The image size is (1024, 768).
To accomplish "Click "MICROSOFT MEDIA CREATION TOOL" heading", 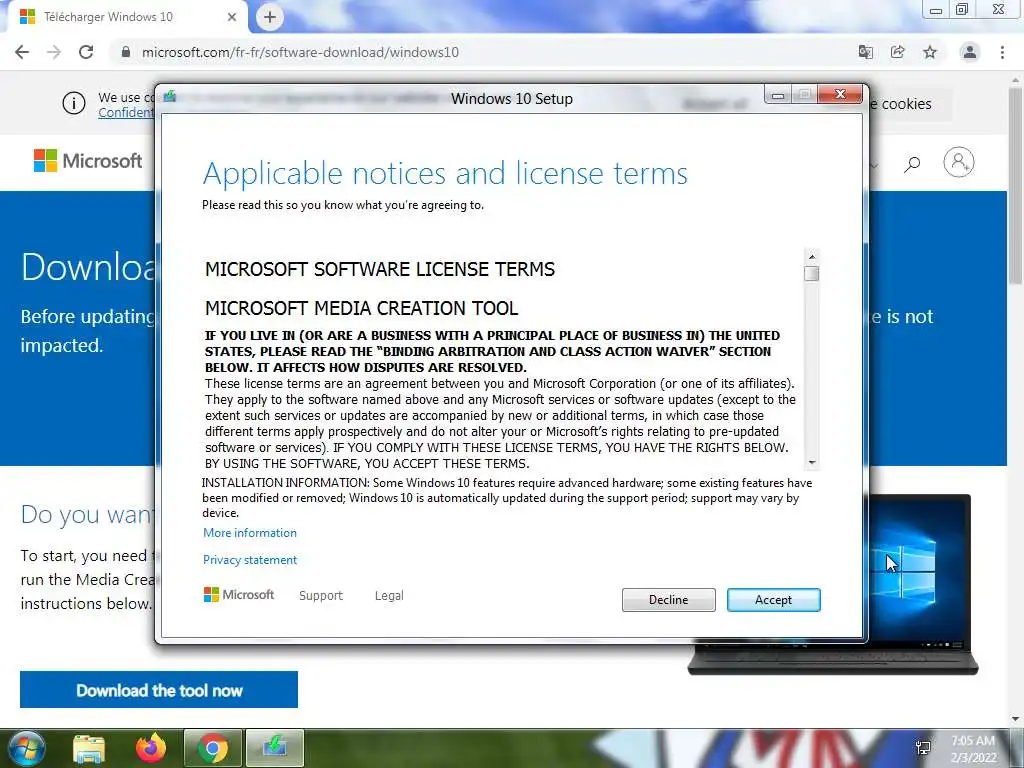I will 362,308.
